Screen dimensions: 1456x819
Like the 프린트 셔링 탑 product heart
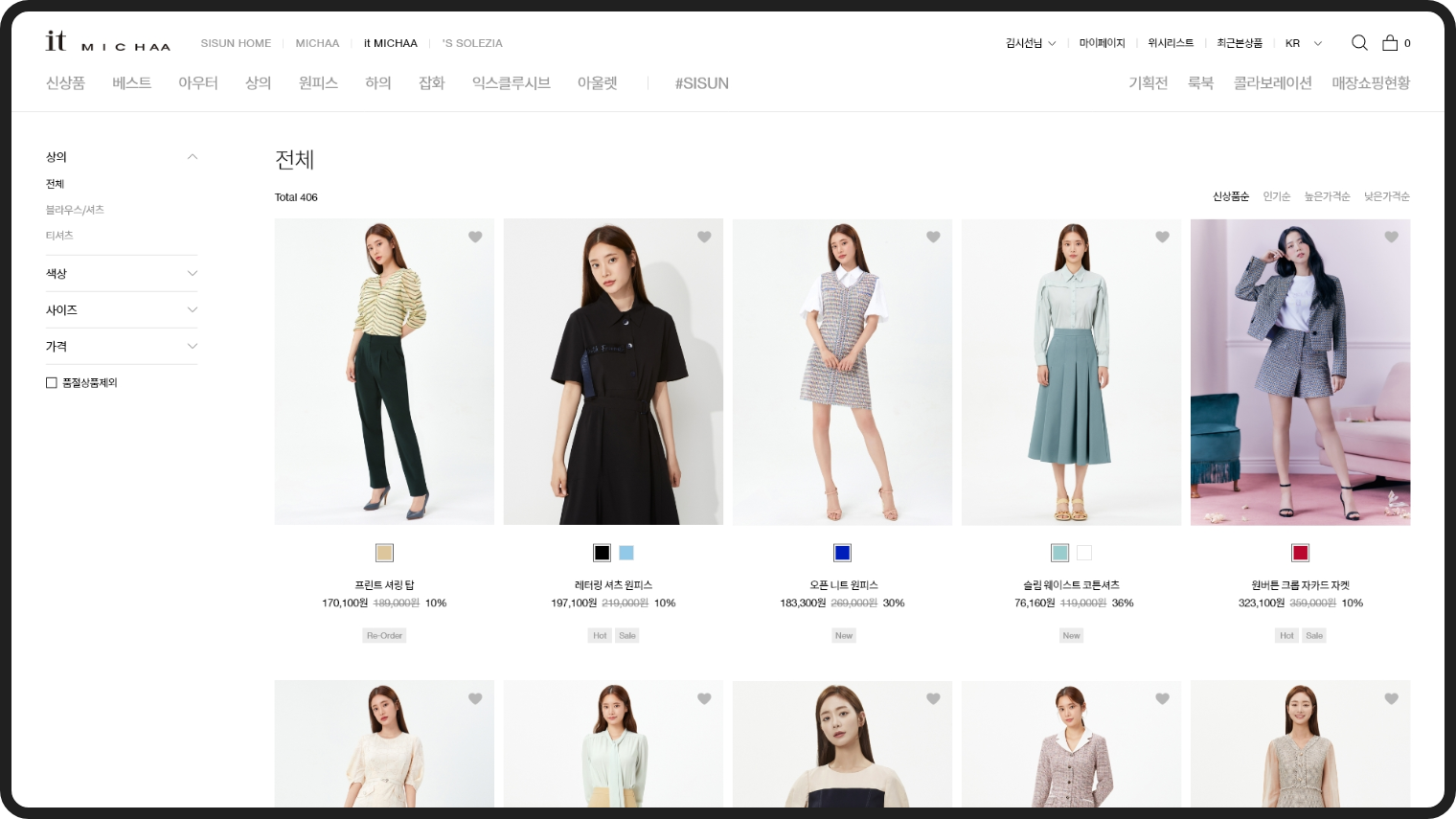coord(475,237)
